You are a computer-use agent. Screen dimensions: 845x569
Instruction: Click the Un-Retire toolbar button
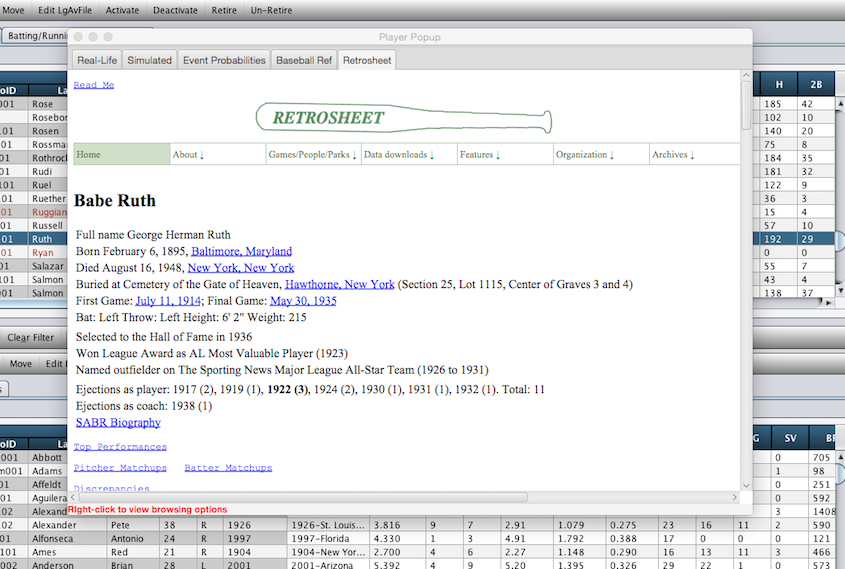[271, 10]
